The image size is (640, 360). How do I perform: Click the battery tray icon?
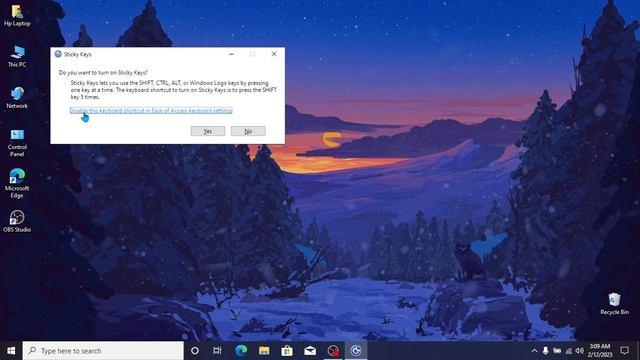557,351
